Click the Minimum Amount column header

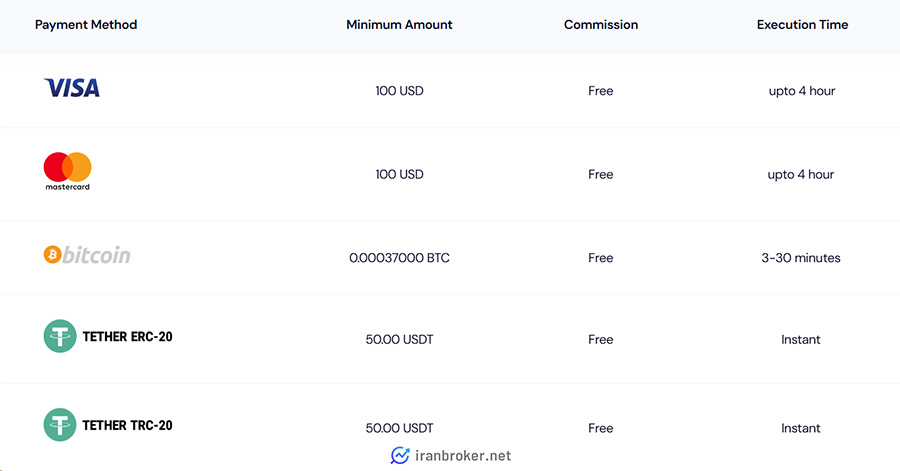399,25
